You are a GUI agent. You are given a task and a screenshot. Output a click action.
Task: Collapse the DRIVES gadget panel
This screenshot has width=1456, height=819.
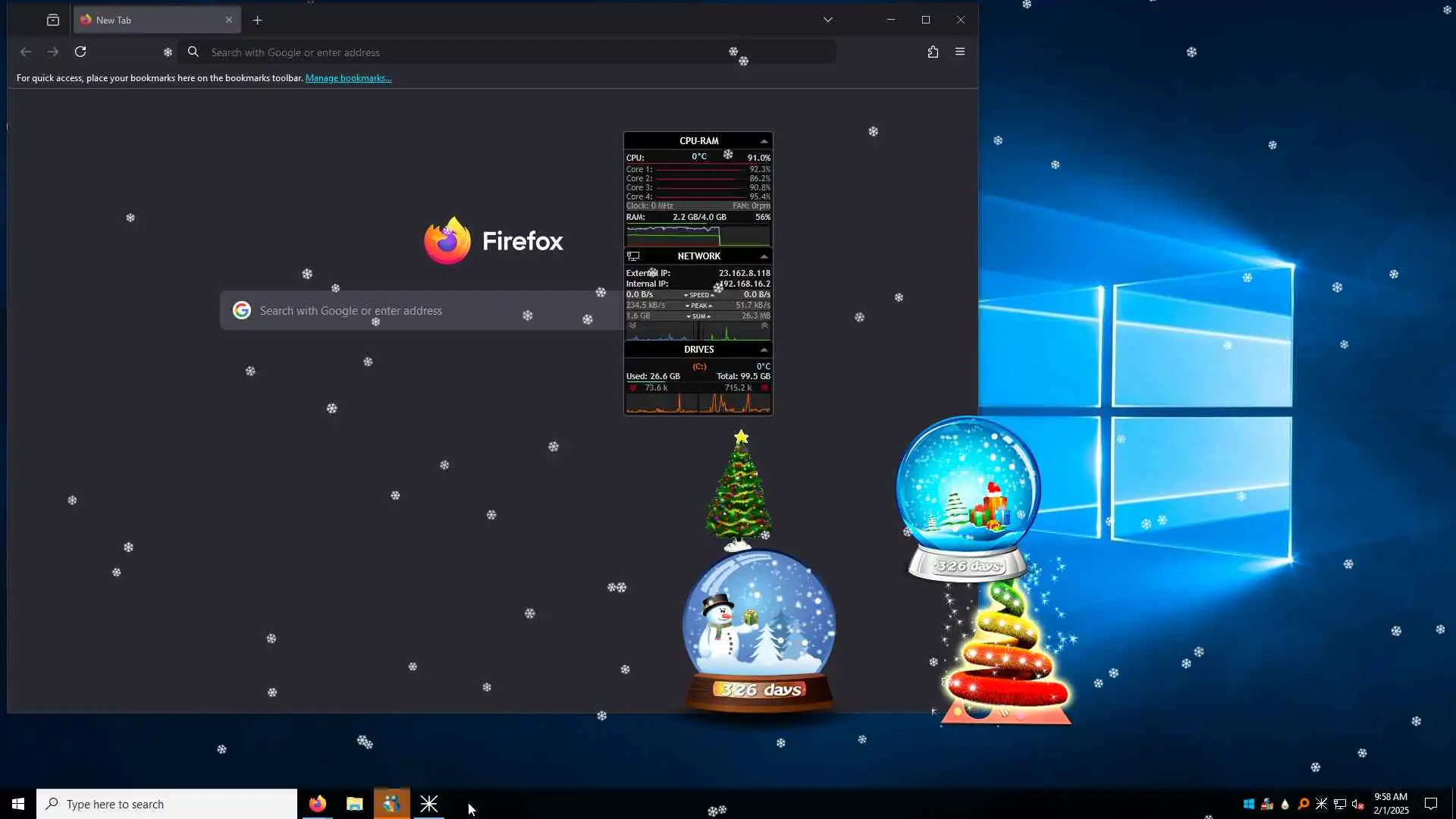[764, 350]
